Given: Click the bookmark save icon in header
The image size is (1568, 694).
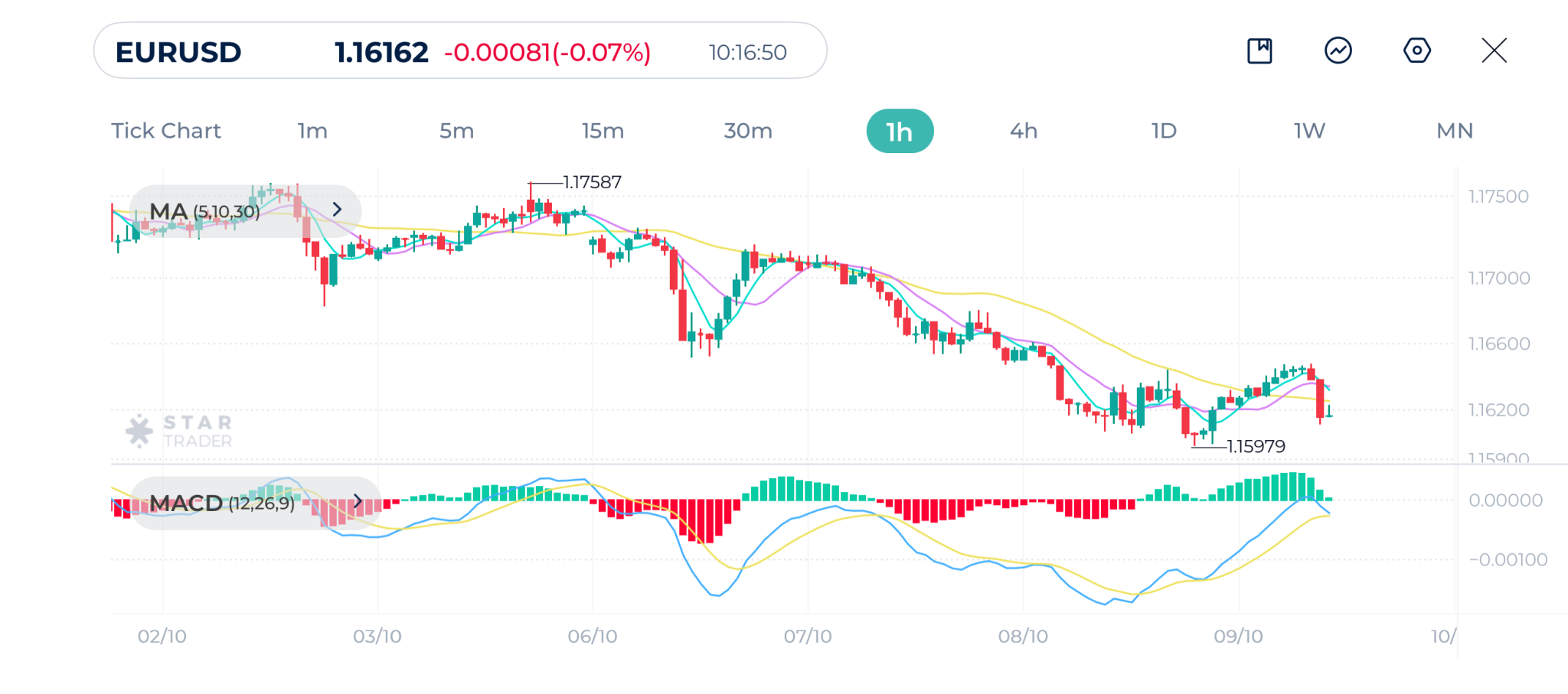Looking at the screenshot, I should tap(1259, 51).
